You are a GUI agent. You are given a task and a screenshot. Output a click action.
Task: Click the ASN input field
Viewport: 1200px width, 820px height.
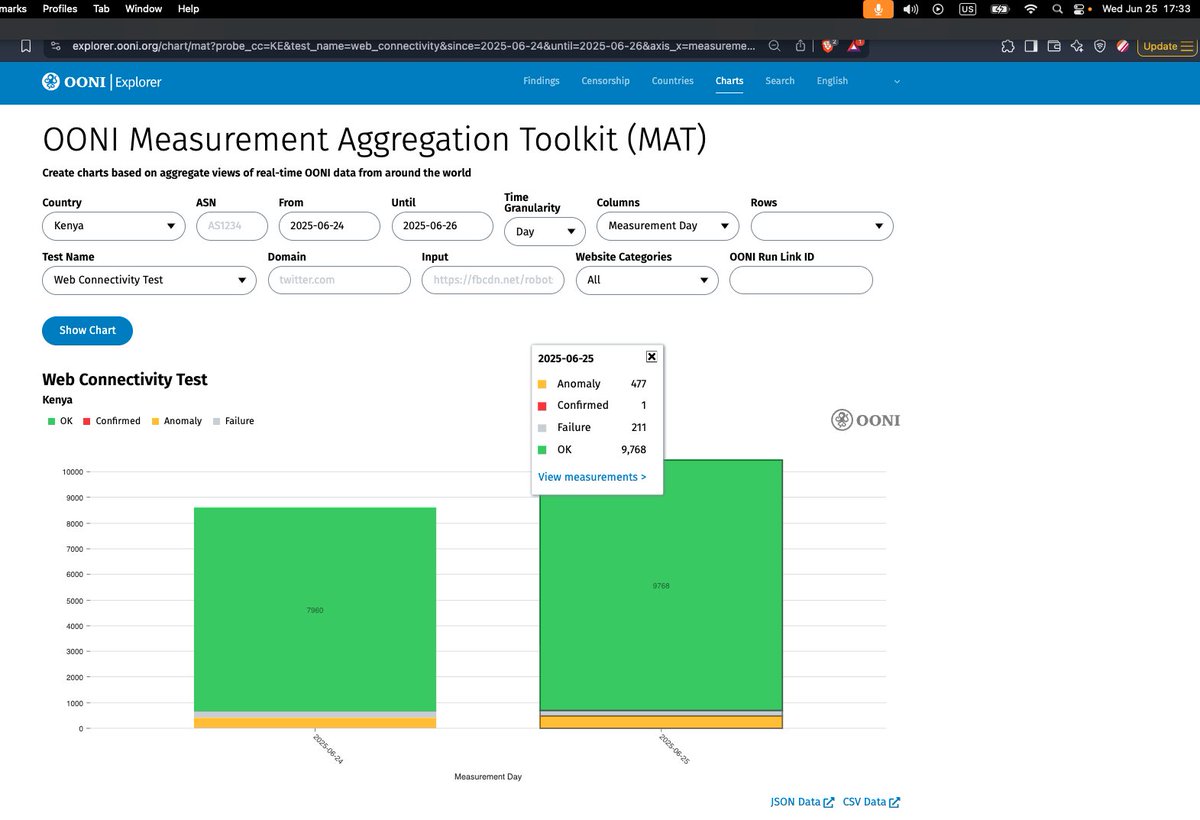pos(232,226)
